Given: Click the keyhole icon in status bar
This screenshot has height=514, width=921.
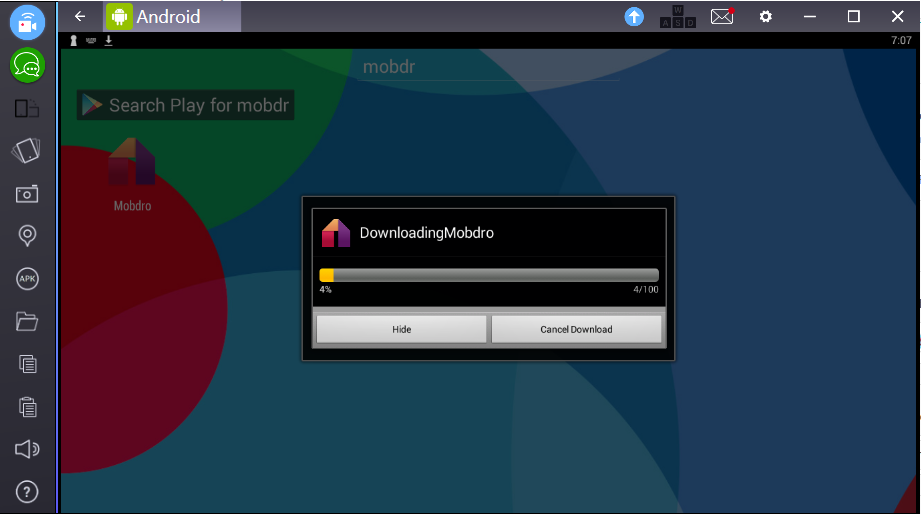Looking at the screenshot, I should pos(73,40).
